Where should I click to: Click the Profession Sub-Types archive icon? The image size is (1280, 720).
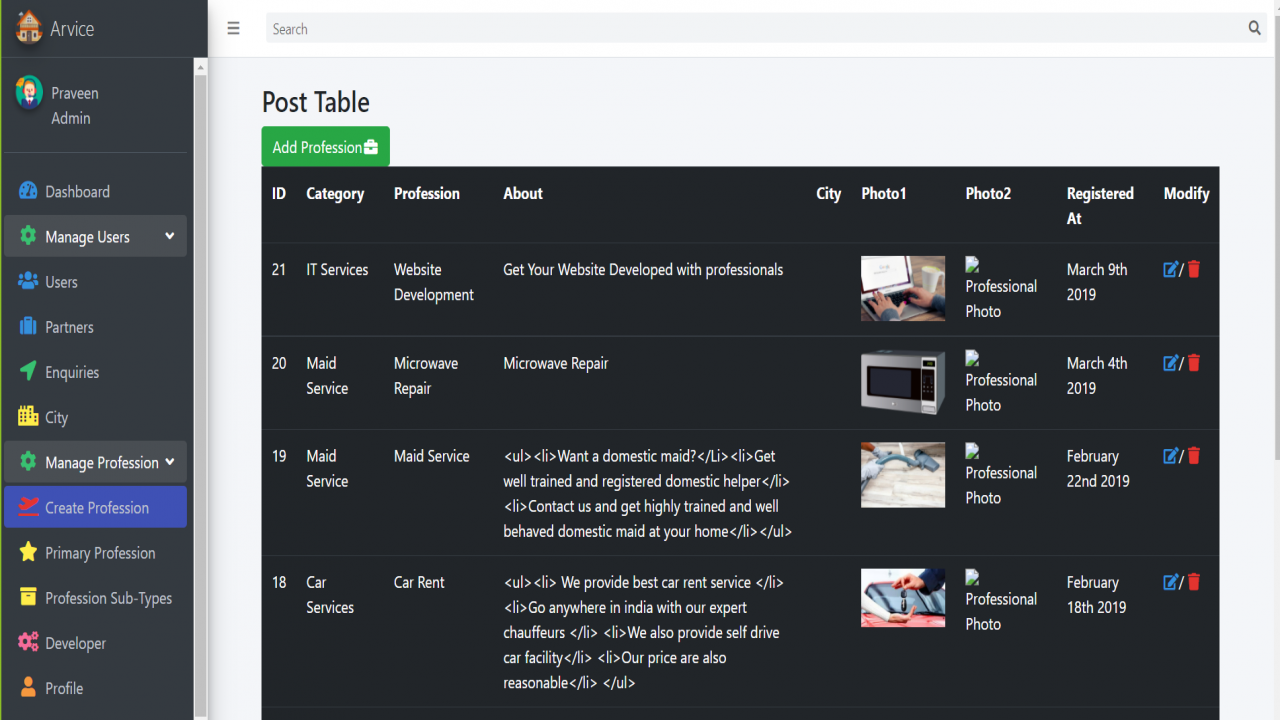pyautogui.click(x=28, y=597)
